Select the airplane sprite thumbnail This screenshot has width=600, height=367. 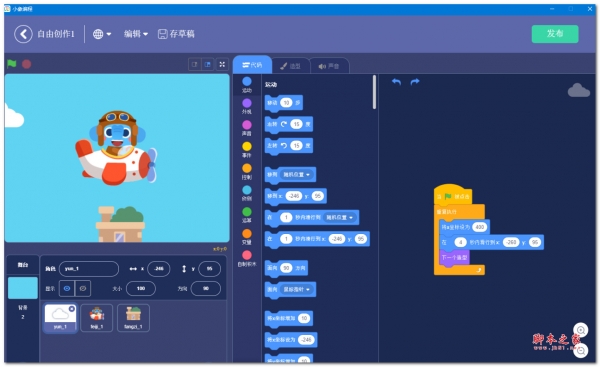[x=96, y=318]
